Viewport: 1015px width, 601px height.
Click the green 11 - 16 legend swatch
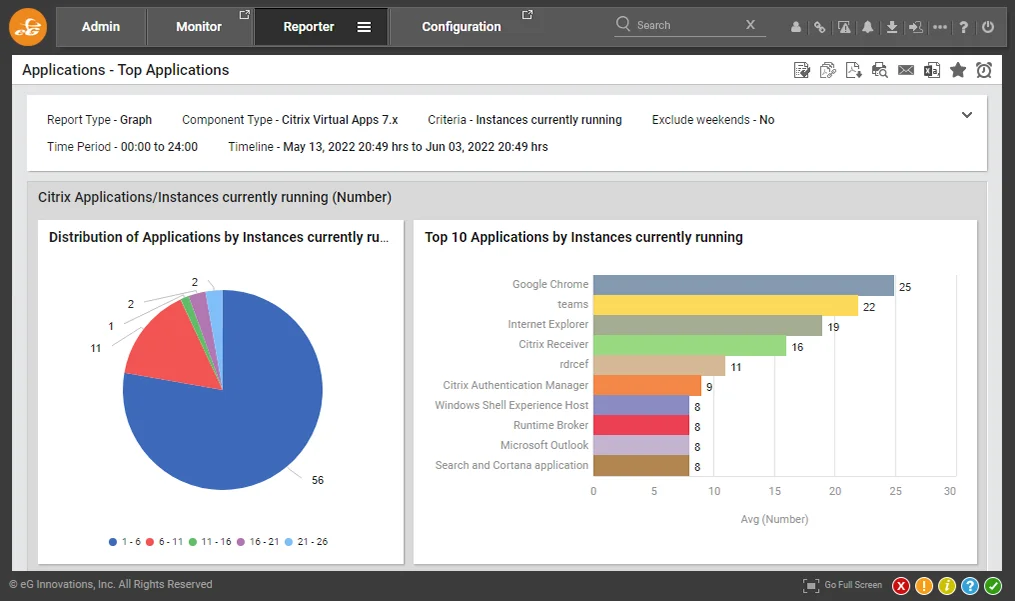pyautogui.click(x=192, y=542)
